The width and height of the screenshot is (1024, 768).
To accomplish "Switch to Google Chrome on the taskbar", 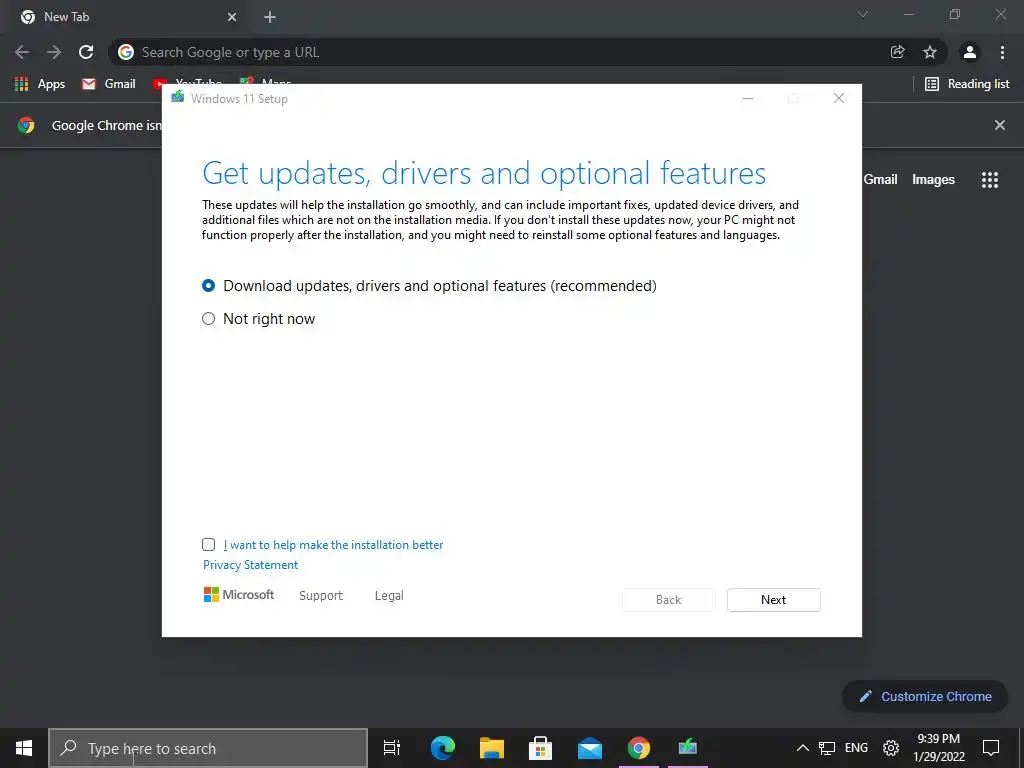I will pyautogui.click(x=639, y=748).
